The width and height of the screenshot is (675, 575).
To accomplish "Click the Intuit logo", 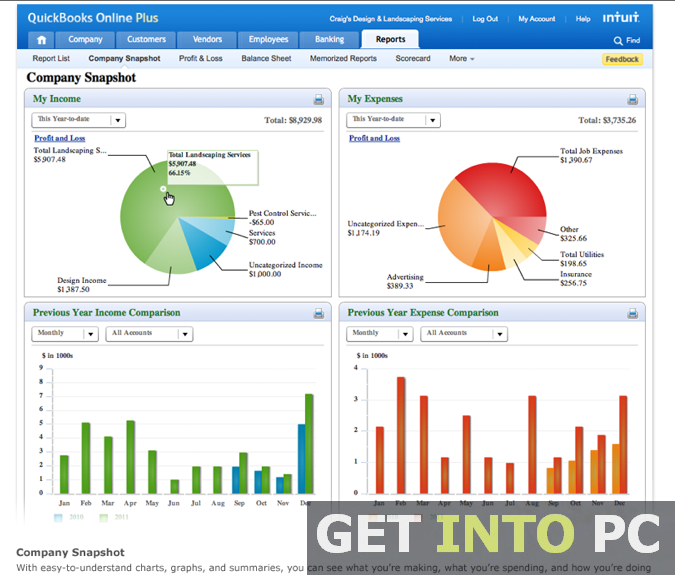I will tap(621, 18).
